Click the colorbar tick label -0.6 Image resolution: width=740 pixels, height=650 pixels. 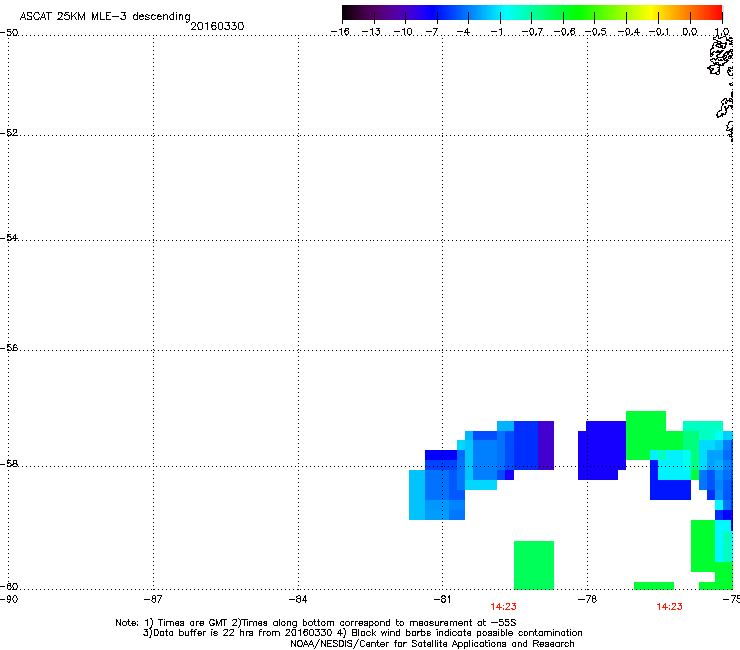pyautogui.click(x=564, y=32)
